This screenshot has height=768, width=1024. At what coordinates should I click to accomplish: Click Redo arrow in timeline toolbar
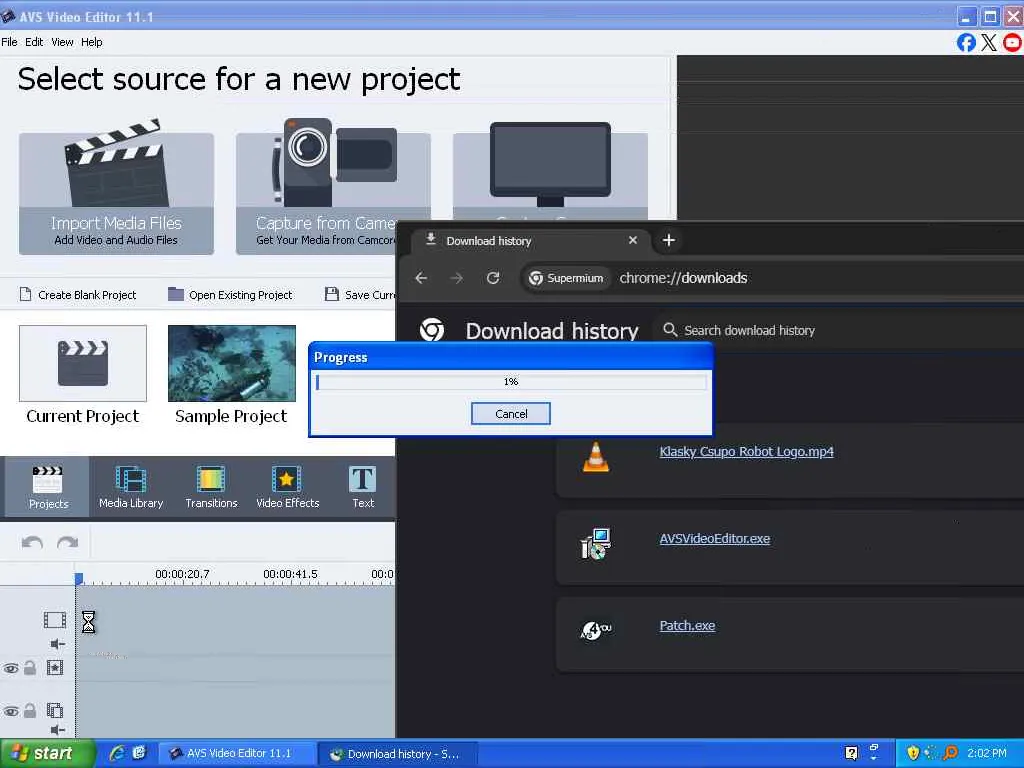coord(68,543)
